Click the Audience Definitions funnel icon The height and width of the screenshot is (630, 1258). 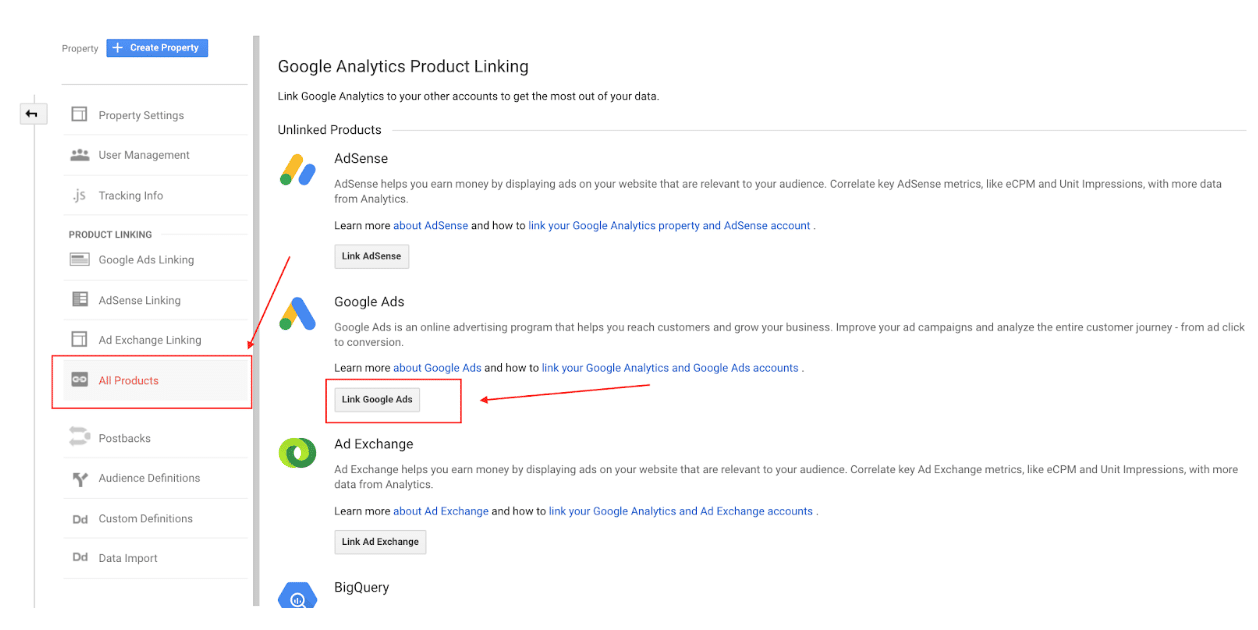[x=79, y=479]
